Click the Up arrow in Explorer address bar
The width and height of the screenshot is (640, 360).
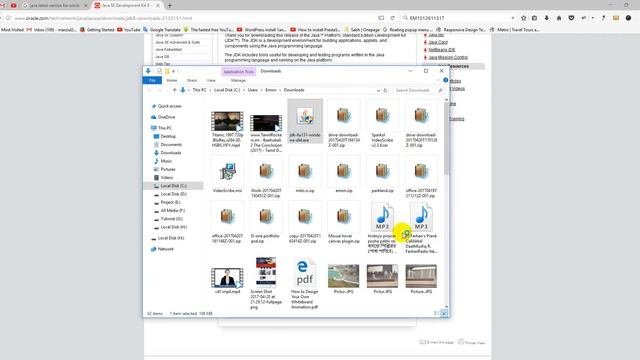174,90
